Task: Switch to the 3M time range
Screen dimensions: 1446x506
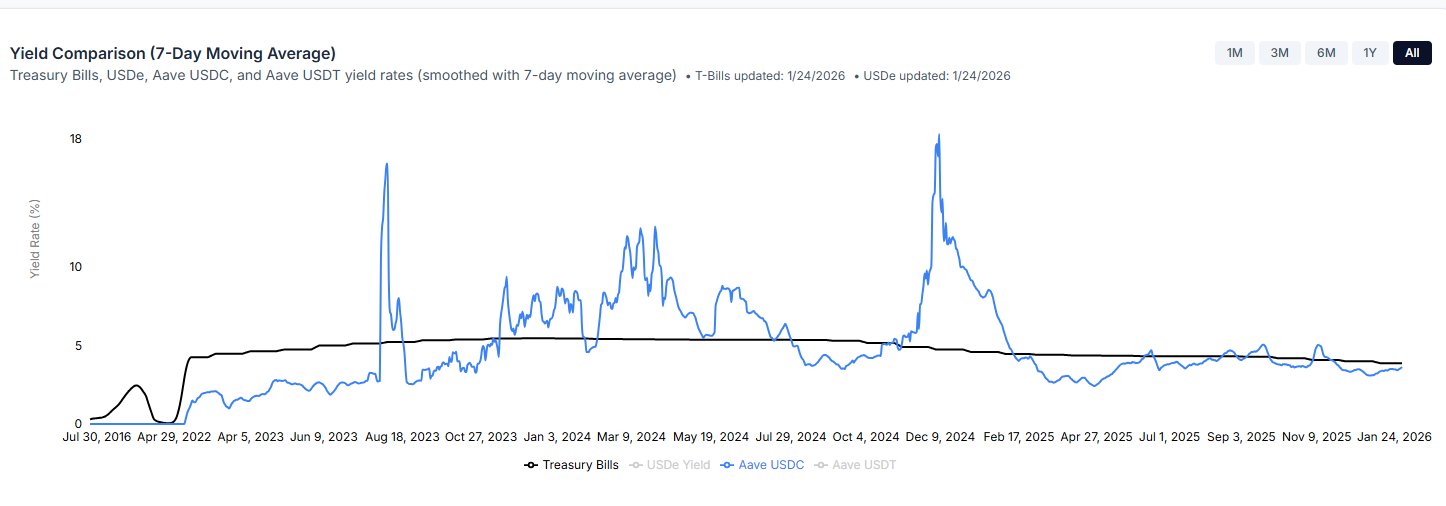Action: click(x=1279, y=53)
